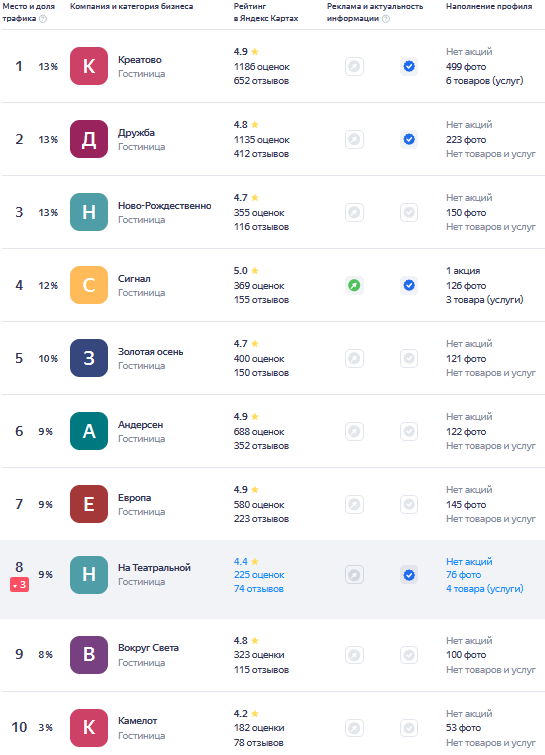
Task: Click '53 фото' in Камелот row
Action: (x=463, y=728)
